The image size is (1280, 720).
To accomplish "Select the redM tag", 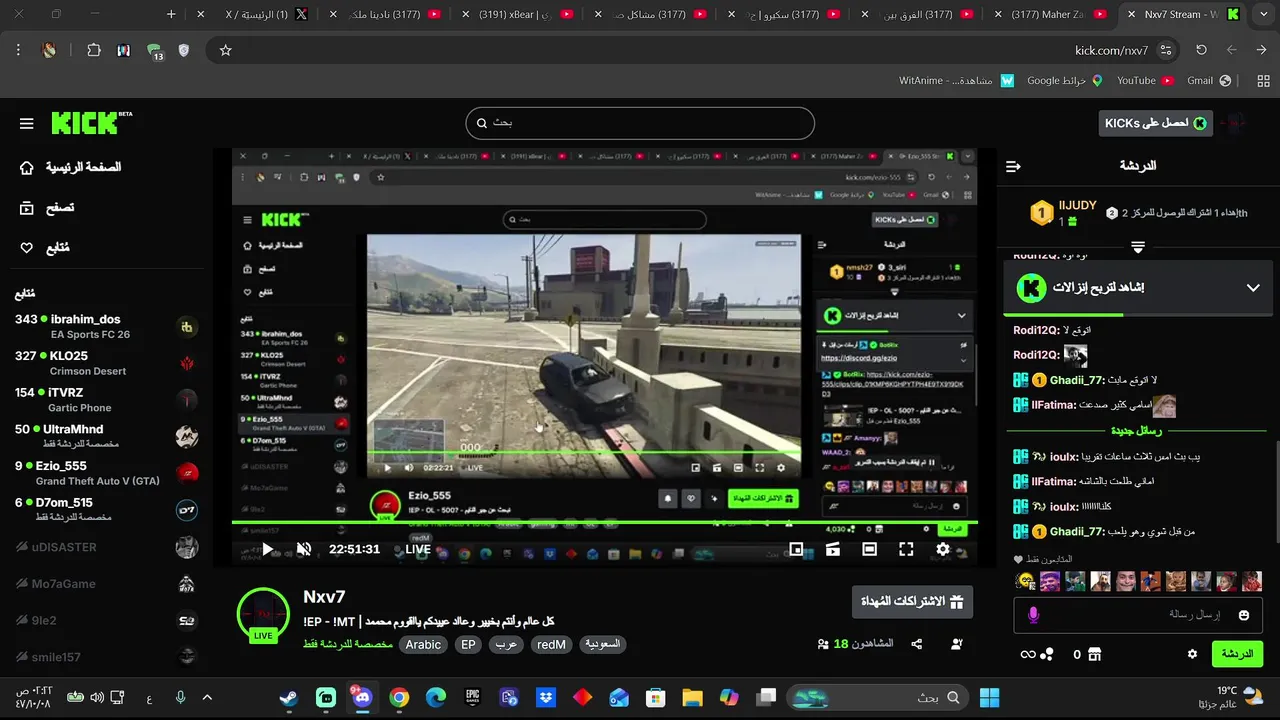I will coord(551,645).
